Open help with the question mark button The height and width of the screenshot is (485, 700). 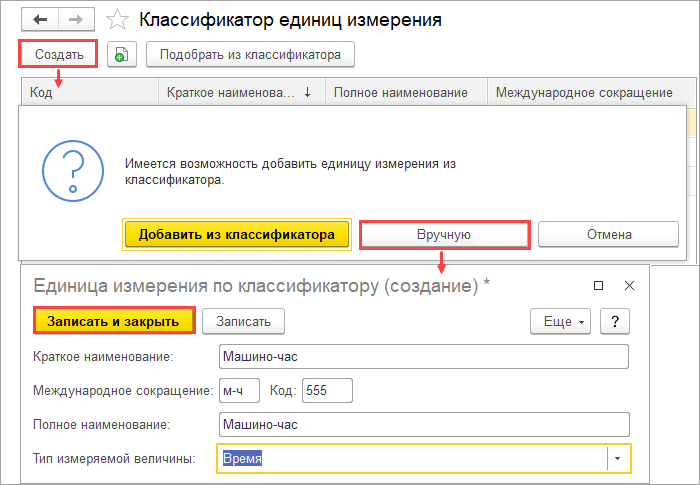click(614, 321)
